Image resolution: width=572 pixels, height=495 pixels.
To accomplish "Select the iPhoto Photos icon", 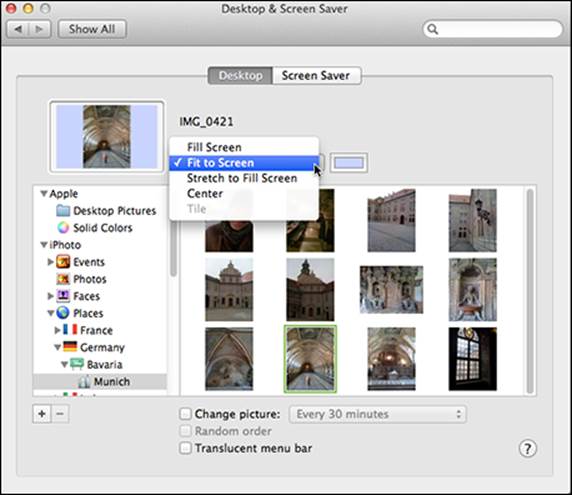I will pyautogui.click(x=63, y=279).
